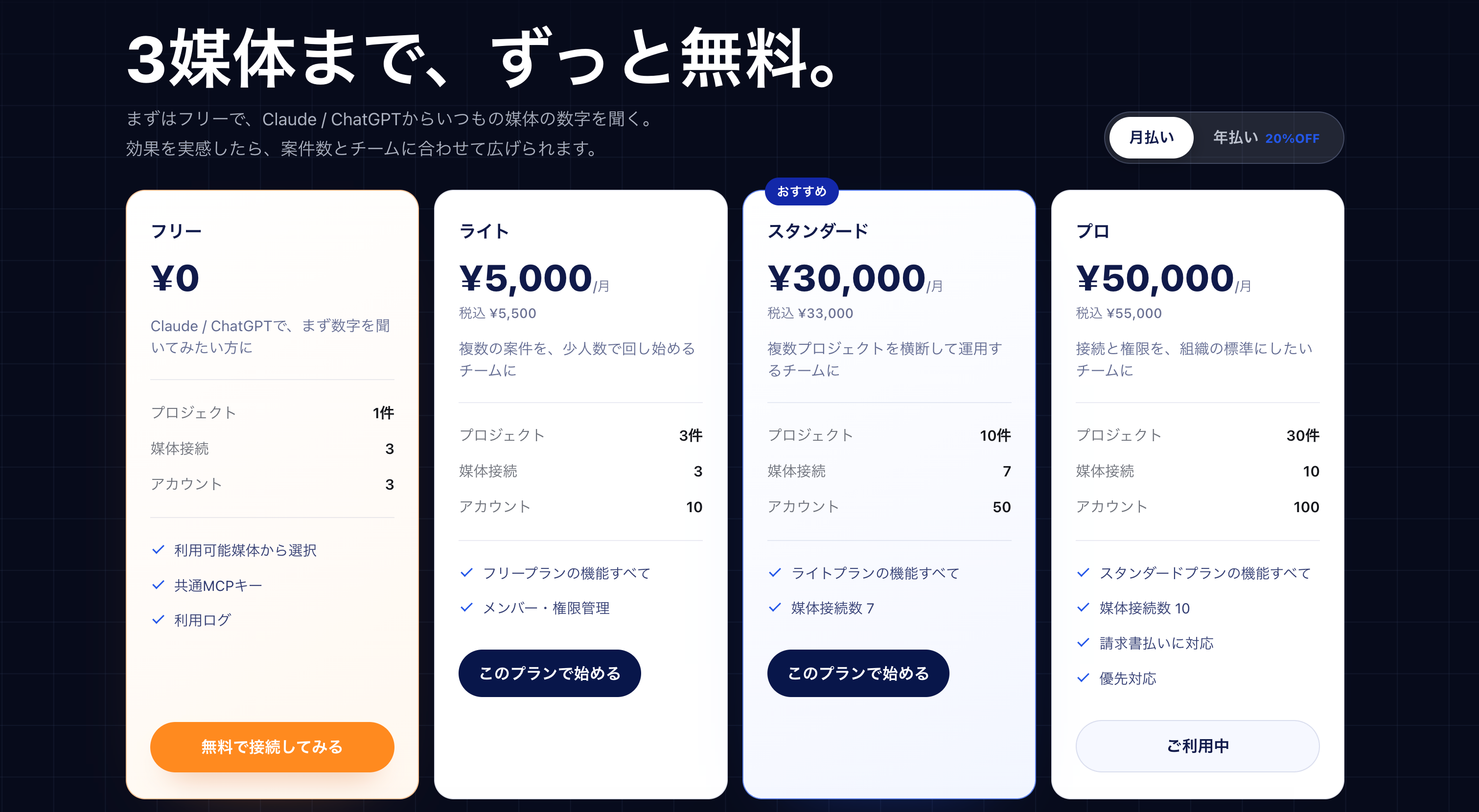Screen dimensions: 1479x812
Task: Start the スタンダード plan with its button
Action: point(858,673)
